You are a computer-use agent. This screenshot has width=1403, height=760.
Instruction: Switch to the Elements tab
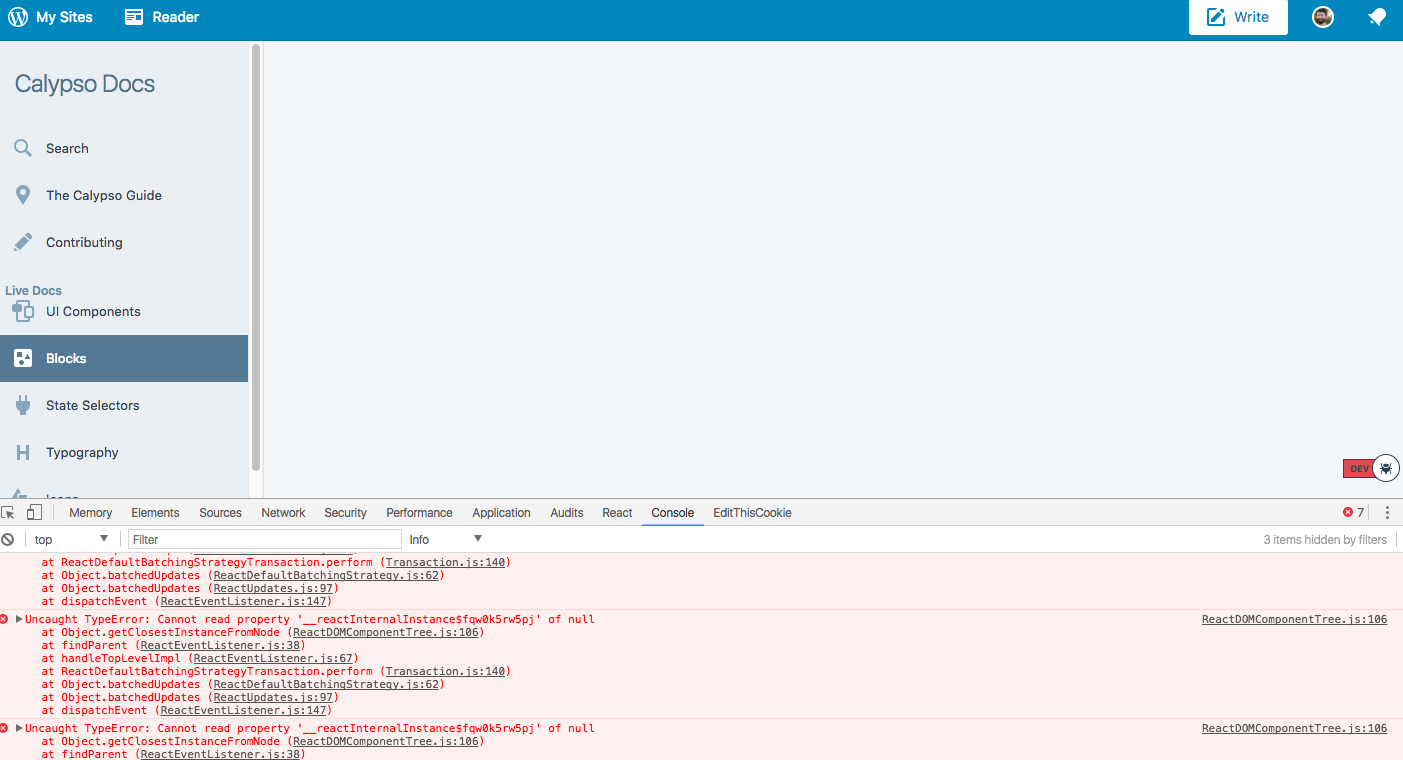(x=155, y=512)
